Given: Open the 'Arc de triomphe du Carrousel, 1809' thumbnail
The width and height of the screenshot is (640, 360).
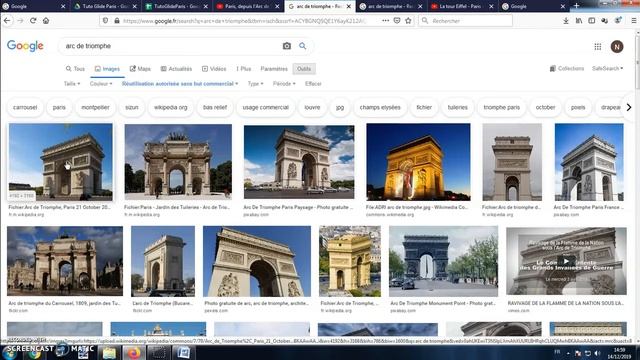Looking at the screenshot, I should click(64, 261).
